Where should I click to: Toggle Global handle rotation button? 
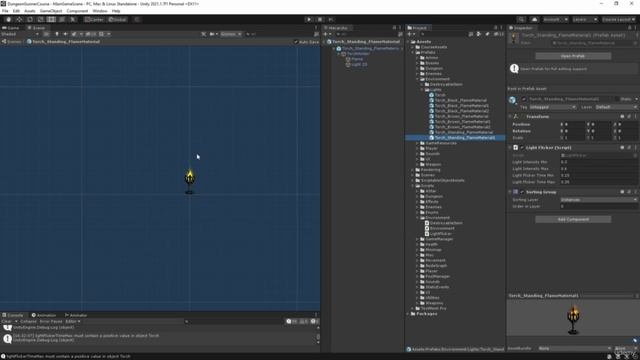pos(118,20)
